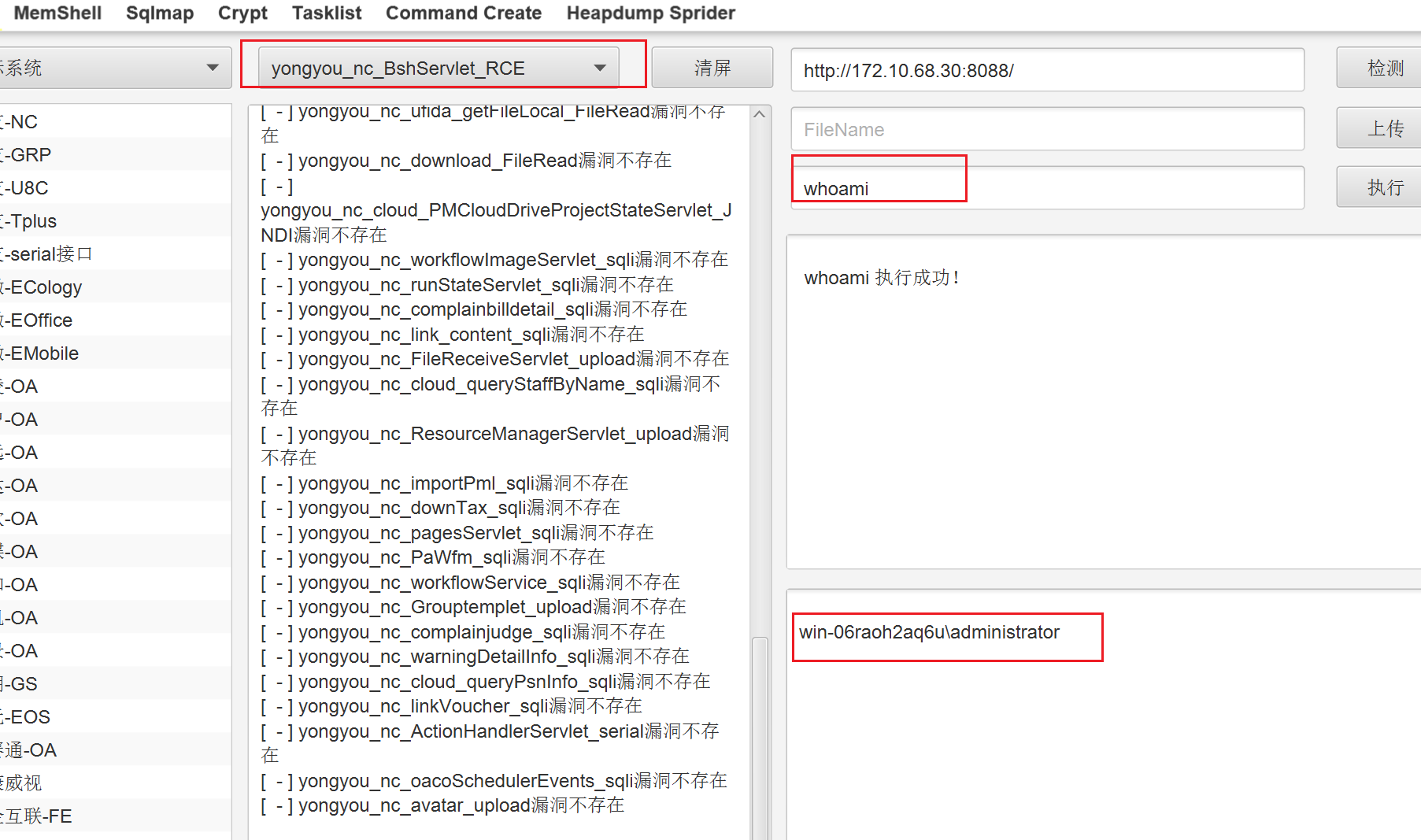Click the yongyou_nc_workflowService_sqli log line
Screen dimensions: 1421x840
click(471, 583)
